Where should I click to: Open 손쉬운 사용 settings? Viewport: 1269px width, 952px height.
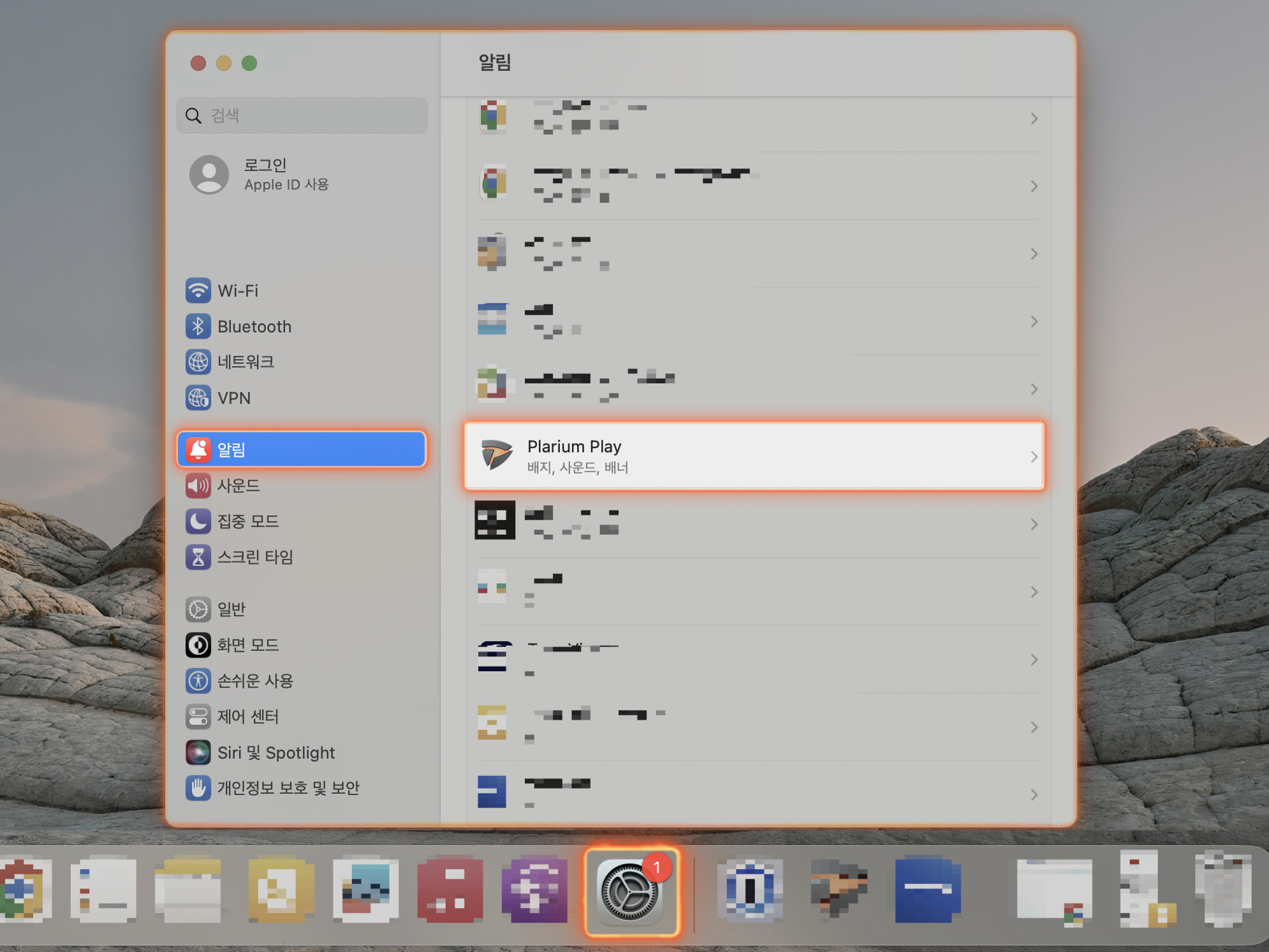coord(302,681)
